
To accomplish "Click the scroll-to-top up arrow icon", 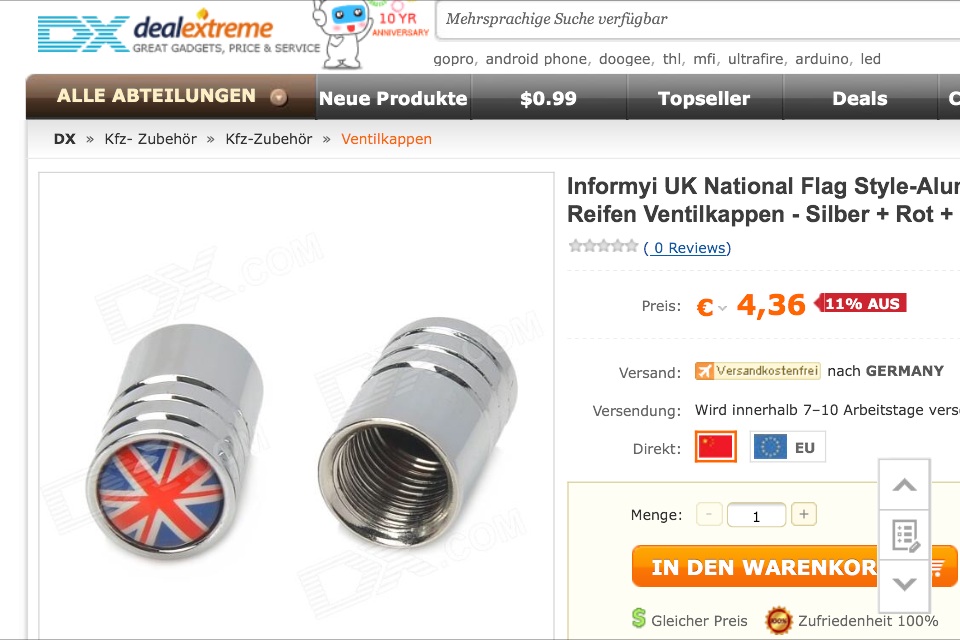I will coord(904,485).
